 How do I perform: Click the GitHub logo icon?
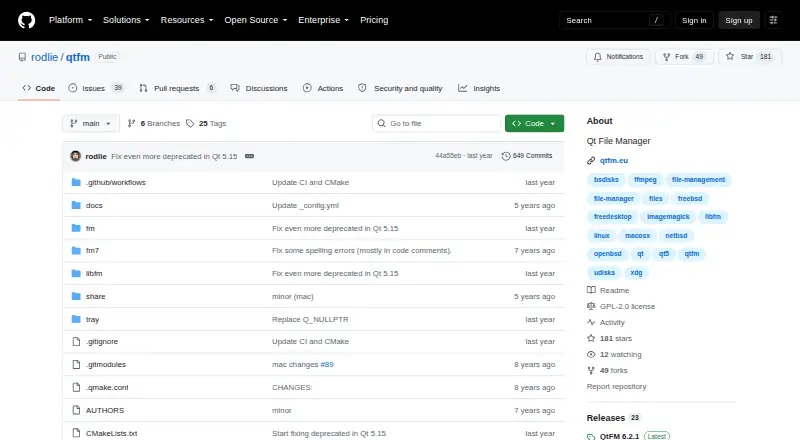pos(27,20)
